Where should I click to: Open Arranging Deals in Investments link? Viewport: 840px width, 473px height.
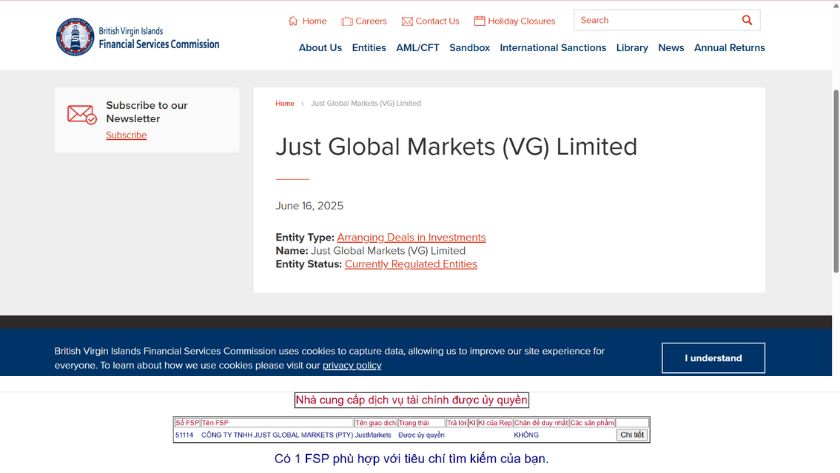click(411, 237)
